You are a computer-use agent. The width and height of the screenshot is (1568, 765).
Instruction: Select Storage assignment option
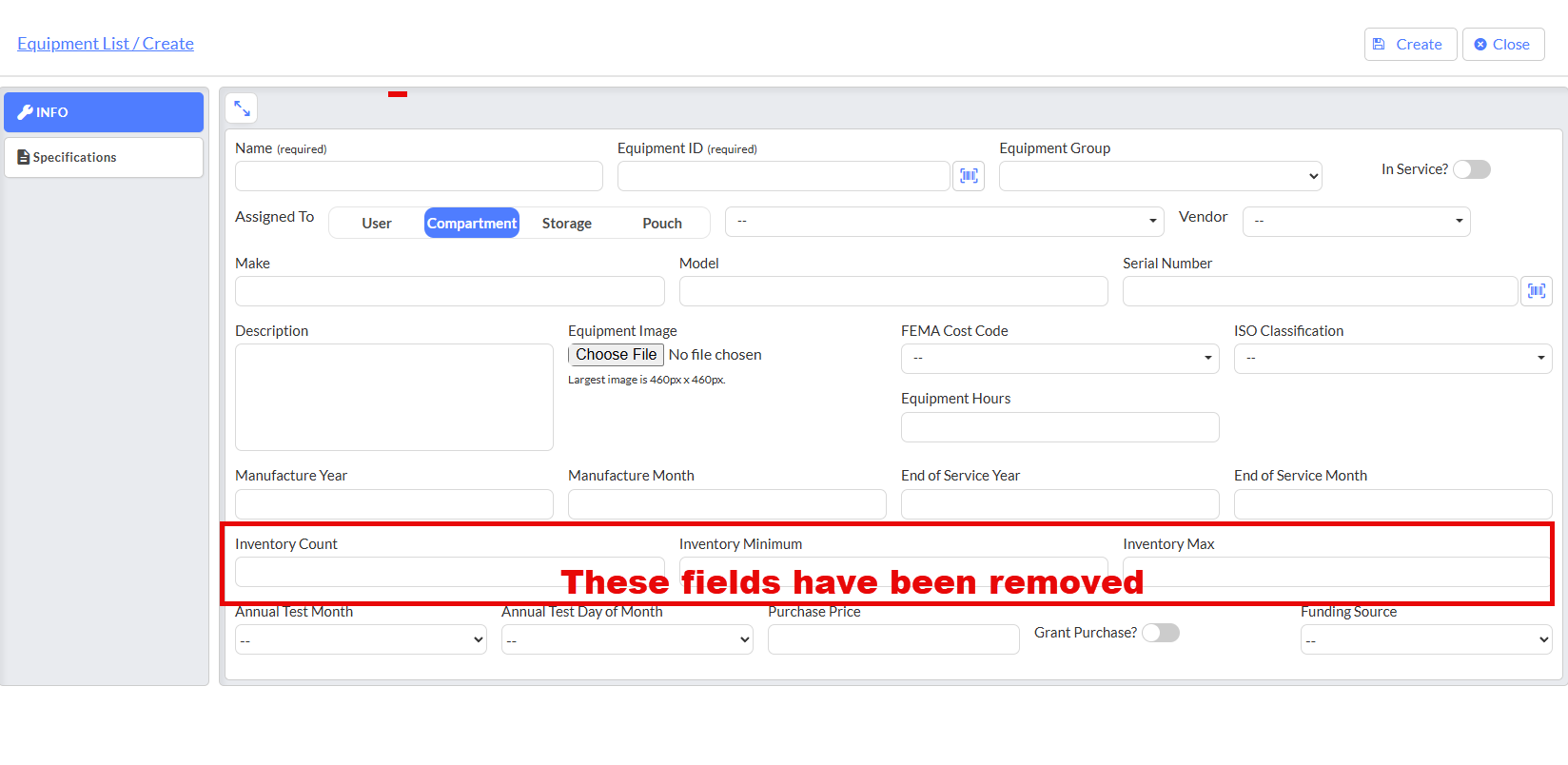point(567,223)
